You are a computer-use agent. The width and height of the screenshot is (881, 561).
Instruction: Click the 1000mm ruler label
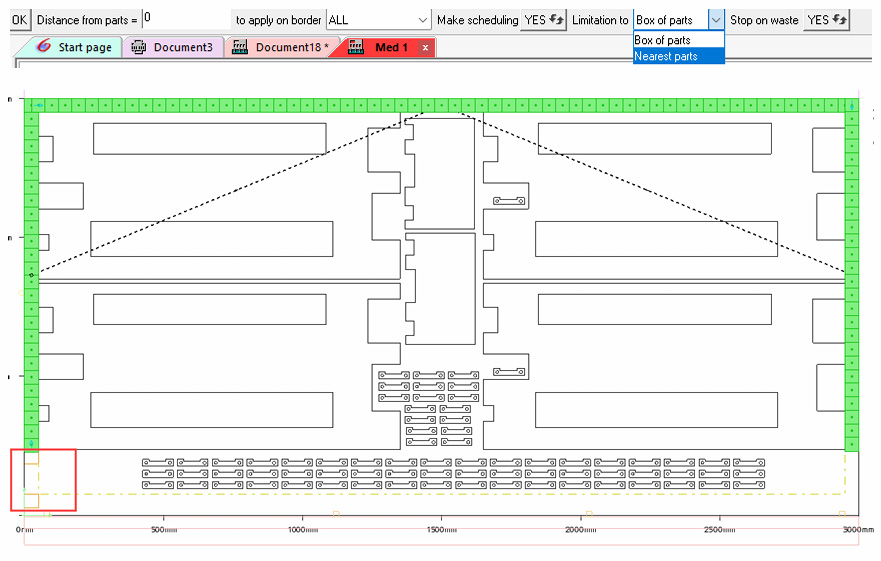(x=303, y=530)
